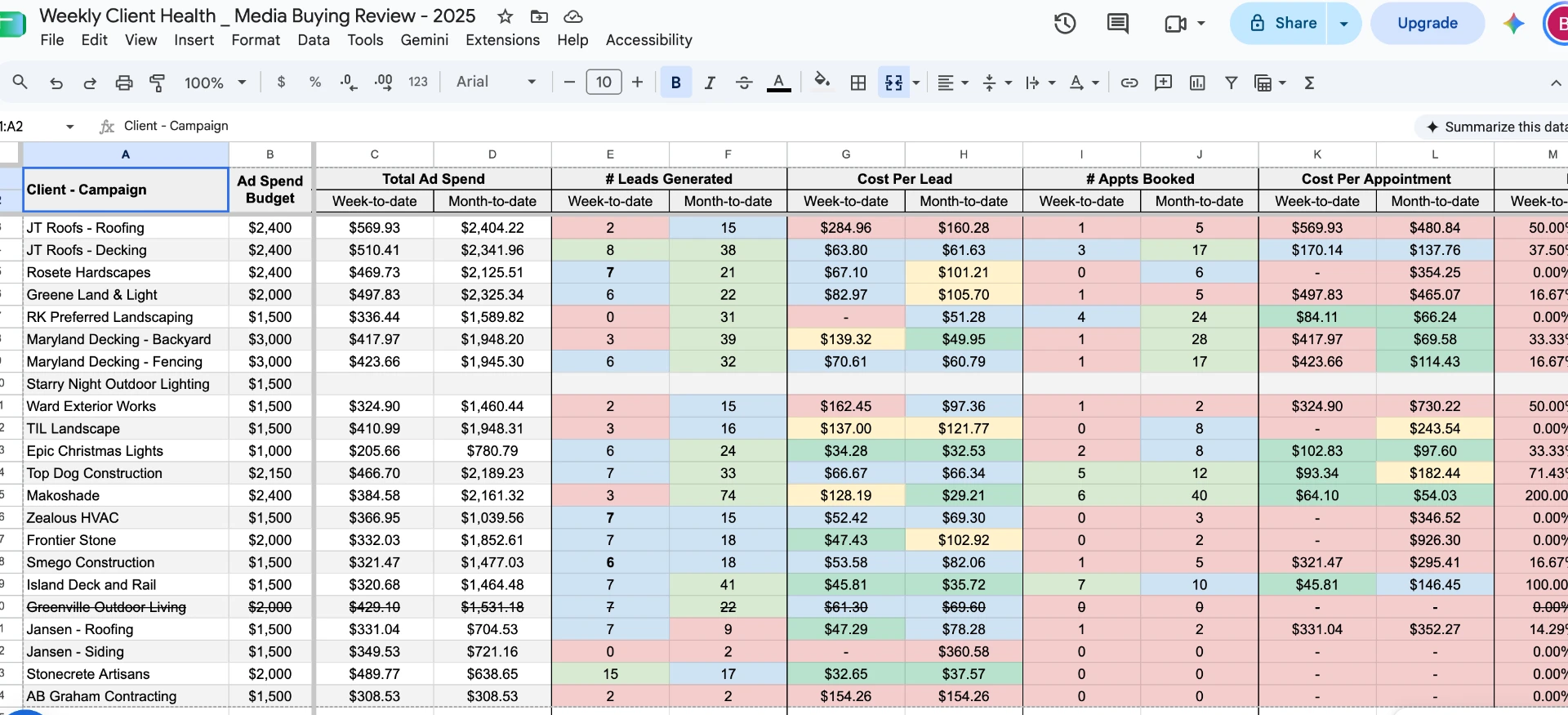1568x715 pixels.
Task: Expand merge cells options arrow
Action: coord(916,83)
